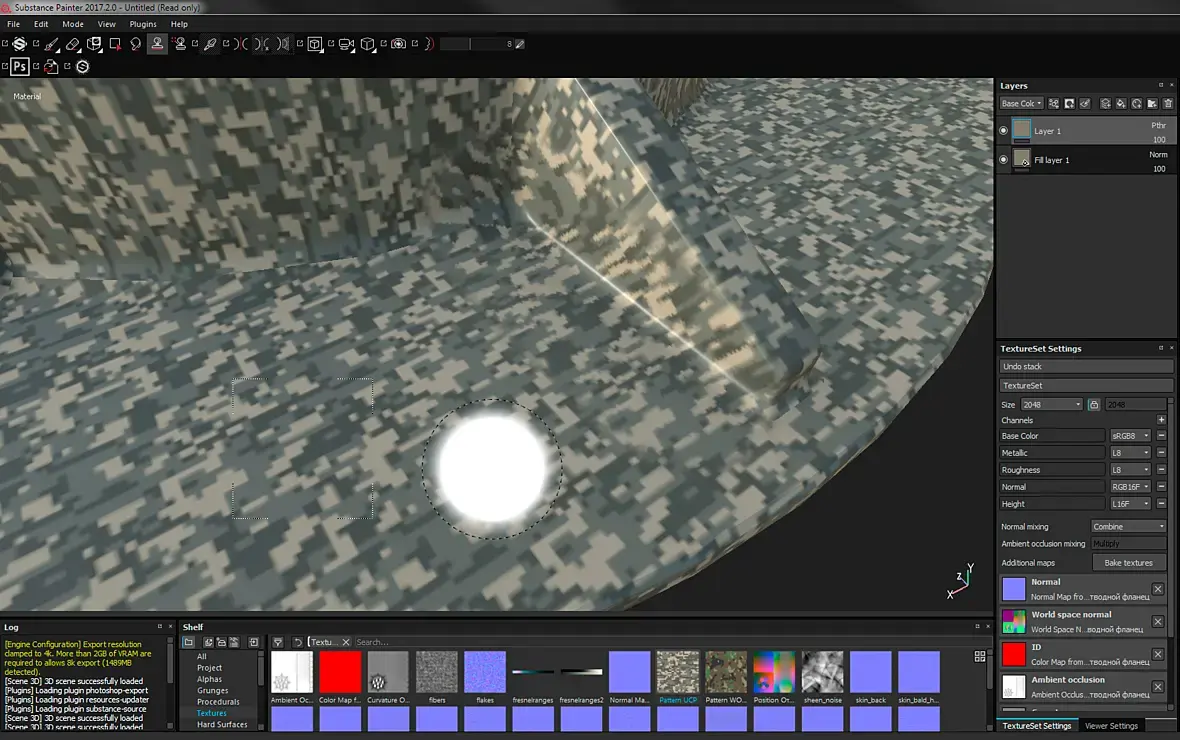1180x740 pixels.
Task: Select the Smudge tool
Action: (135, 44)
